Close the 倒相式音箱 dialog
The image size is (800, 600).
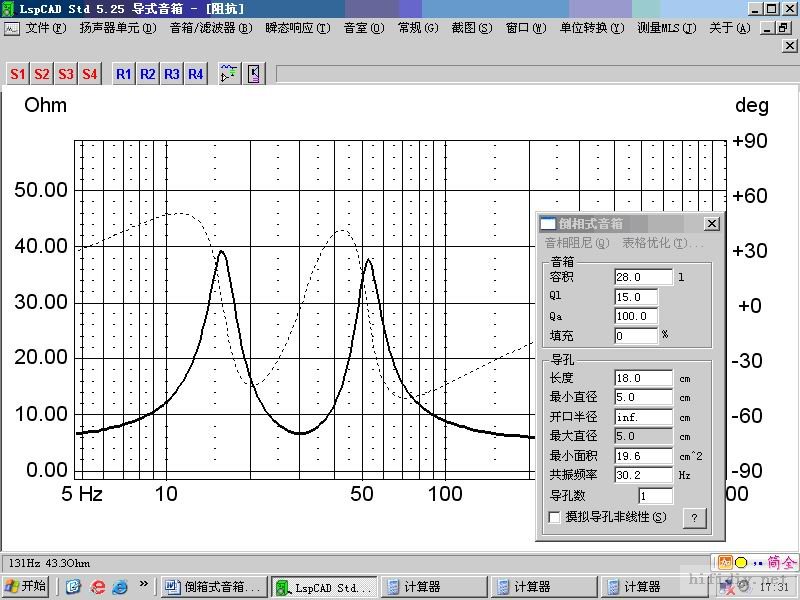pyautogui.click(x=711, y=224)
